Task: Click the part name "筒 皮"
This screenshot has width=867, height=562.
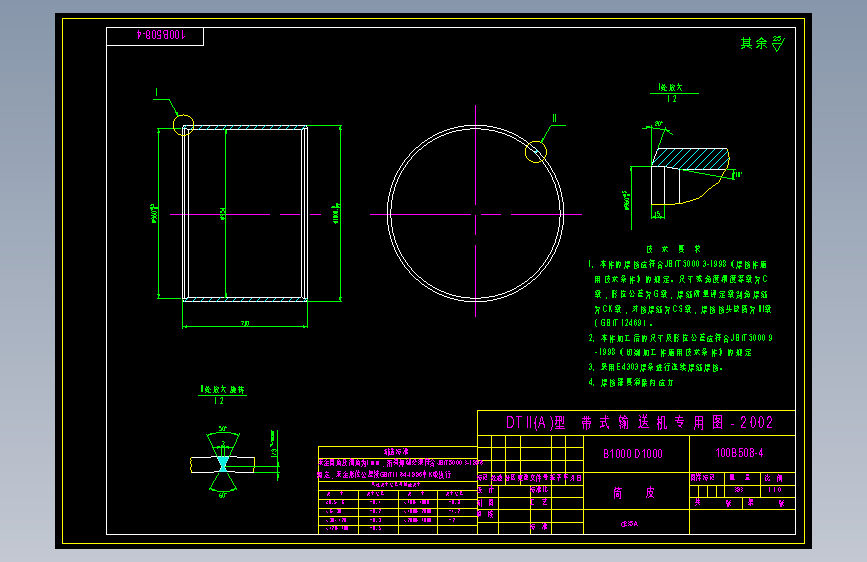Action: (634, 492)
